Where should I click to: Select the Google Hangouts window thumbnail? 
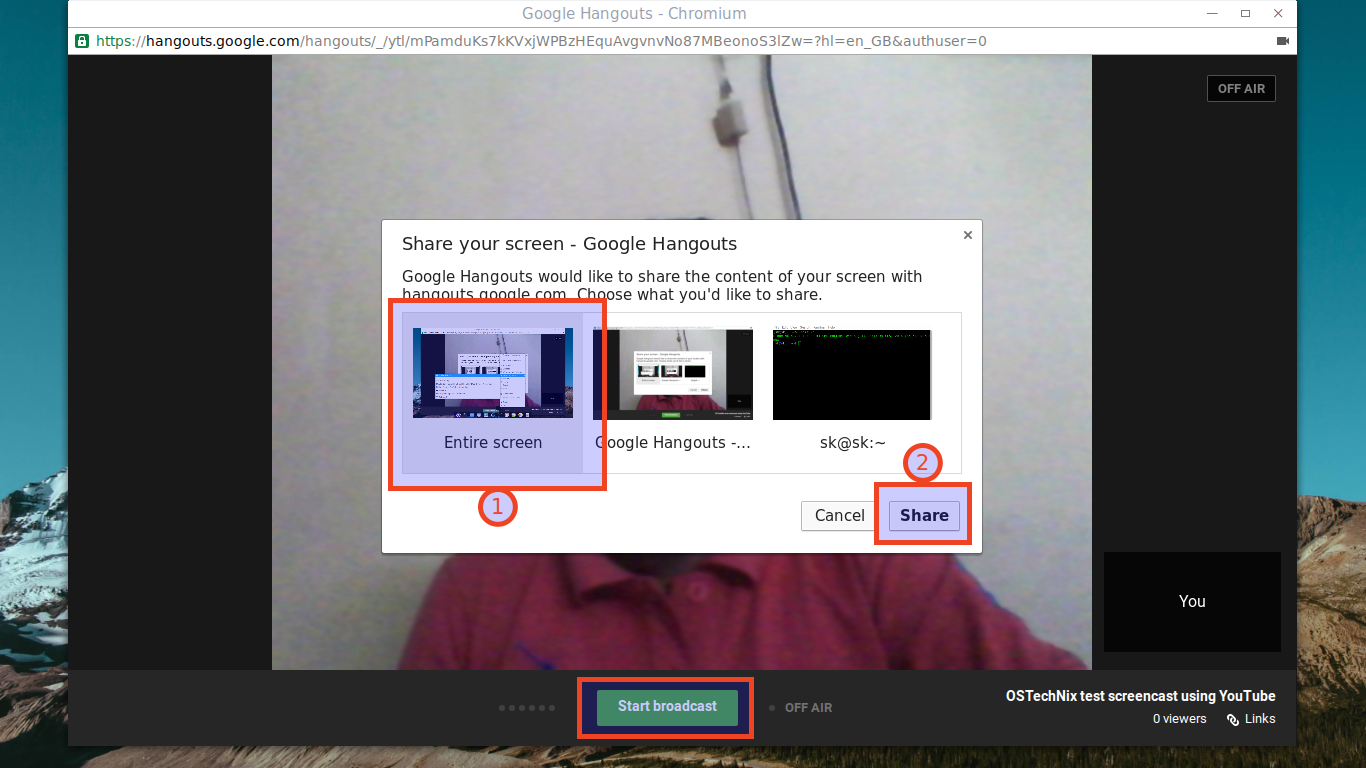[672, 374]
